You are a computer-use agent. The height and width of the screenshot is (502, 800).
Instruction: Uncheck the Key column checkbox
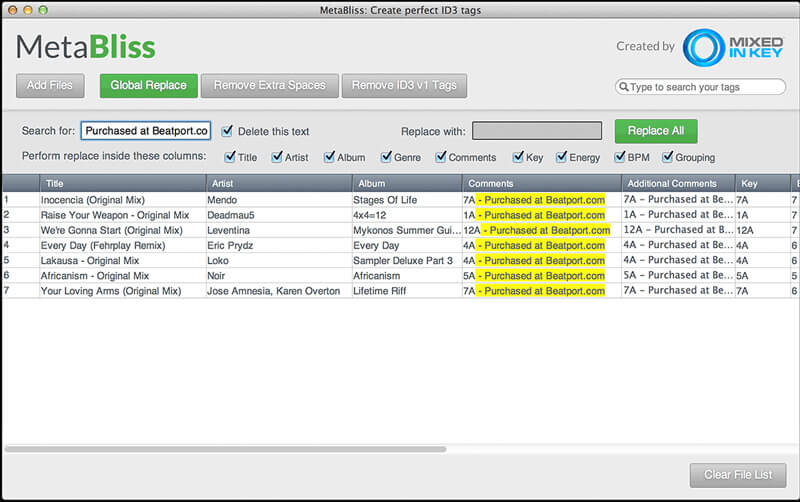(x=518, y=157)
